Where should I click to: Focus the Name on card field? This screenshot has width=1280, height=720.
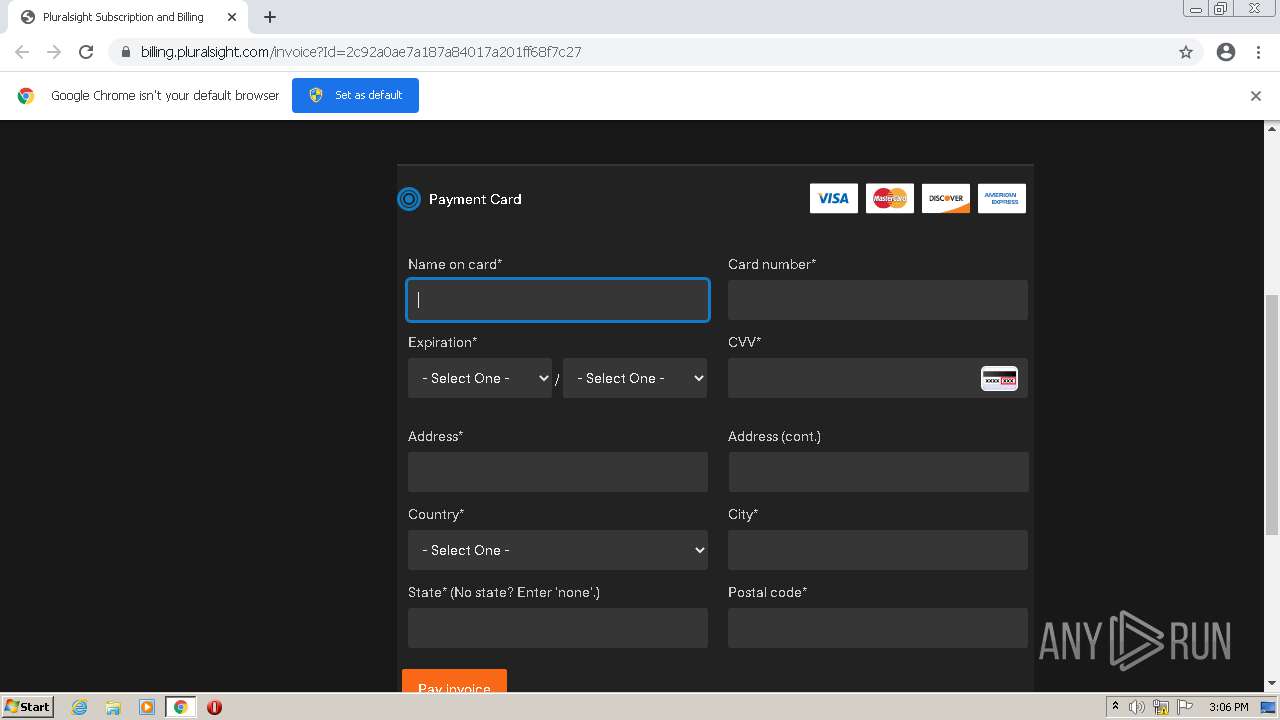558,300
